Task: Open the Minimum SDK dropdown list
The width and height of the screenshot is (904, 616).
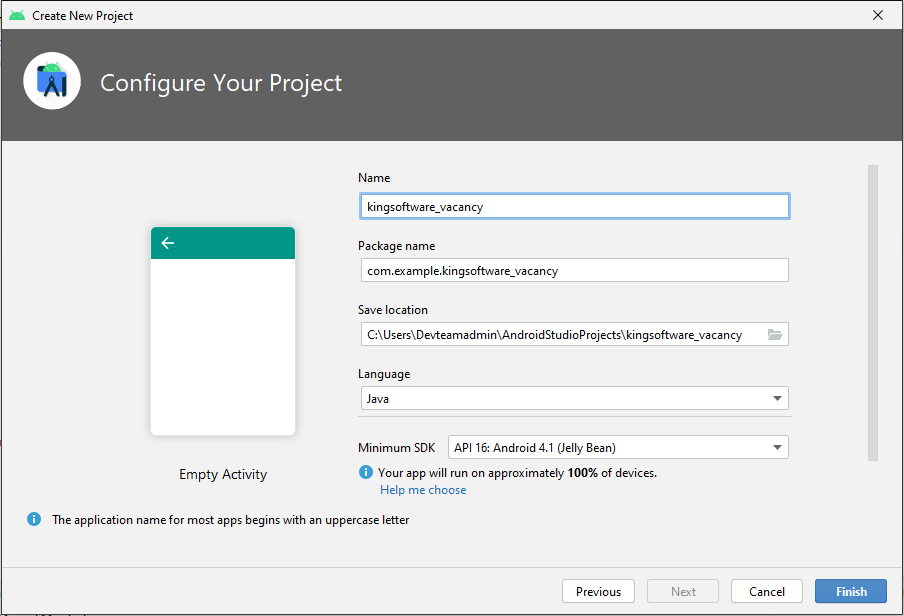Action: (777, 447)
